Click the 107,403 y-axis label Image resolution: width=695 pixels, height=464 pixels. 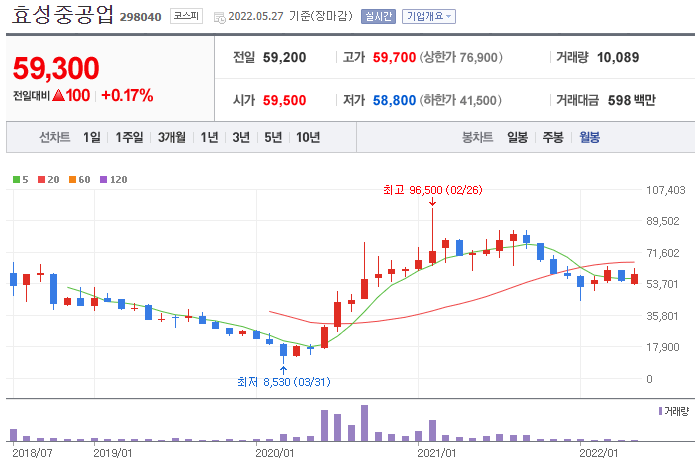(666, 190)
